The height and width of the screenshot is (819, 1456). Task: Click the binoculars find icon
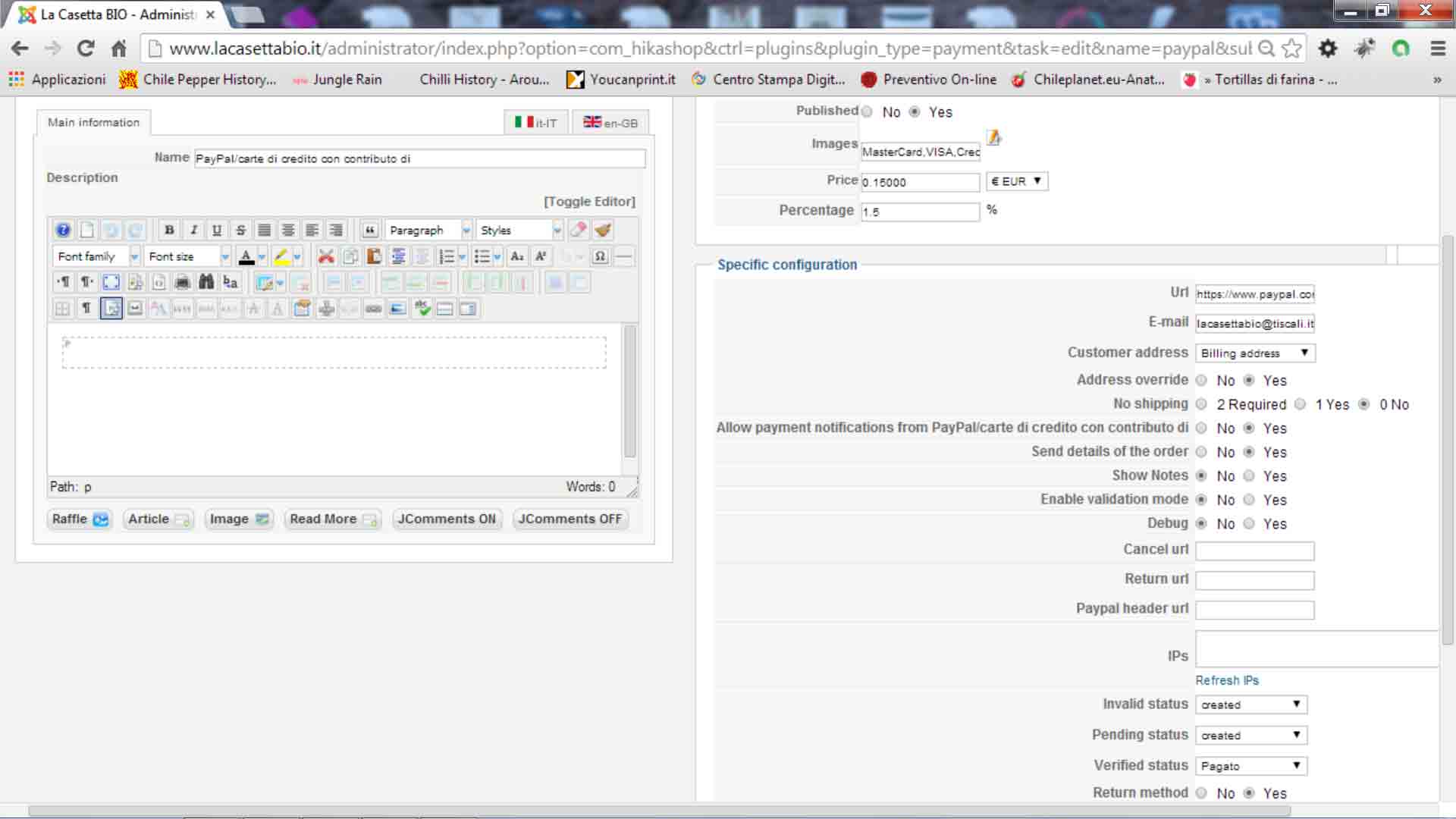click(x=206, y=282)
